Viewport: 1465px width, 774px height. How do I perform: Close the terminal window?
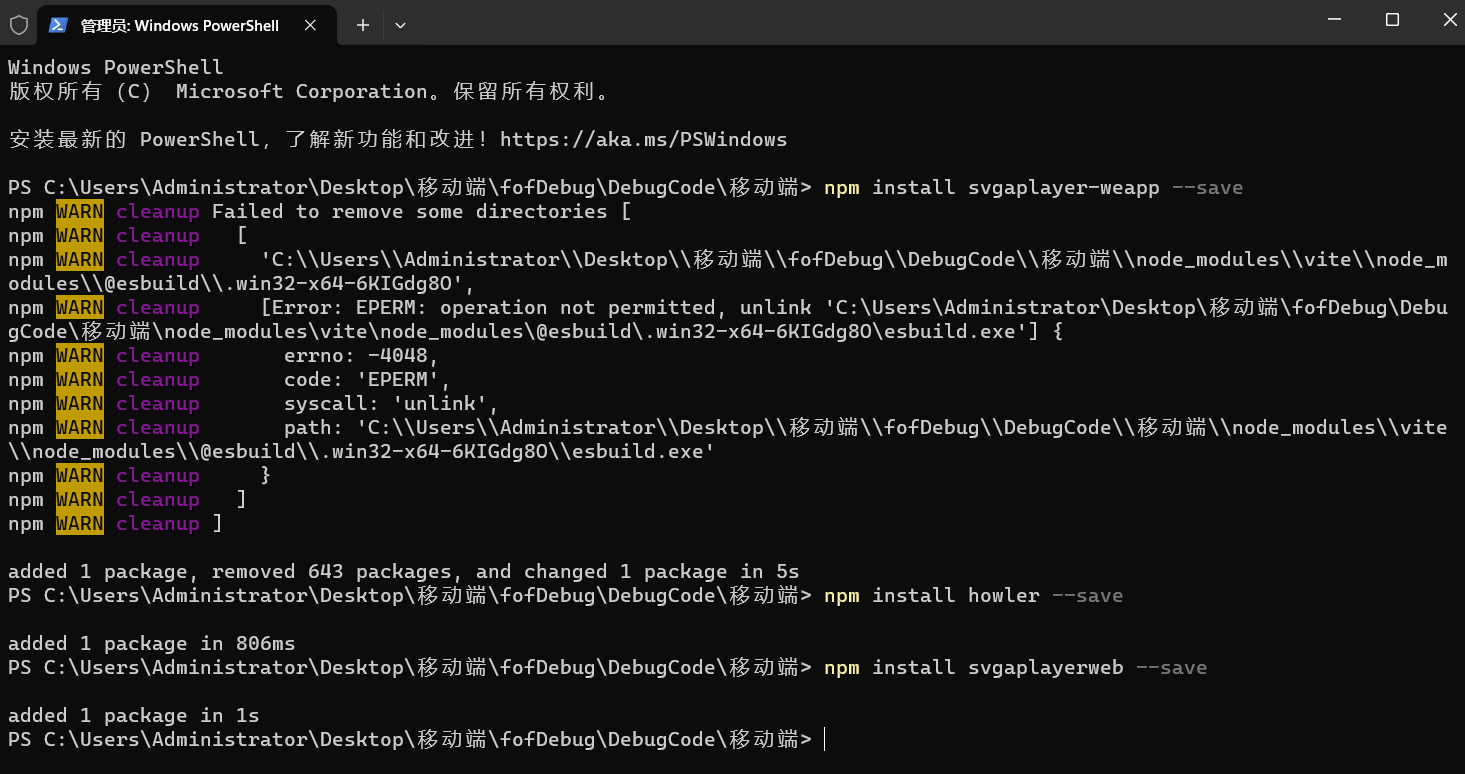[x=1449, y=20]
